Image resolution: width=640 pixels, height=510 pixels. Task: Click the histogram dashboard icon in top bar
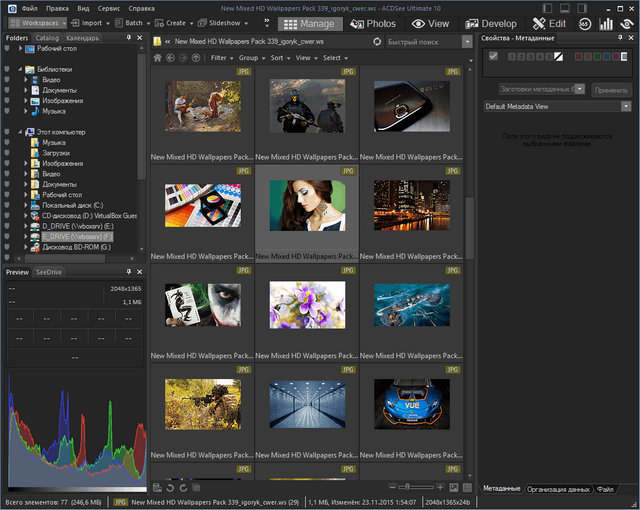605,22
